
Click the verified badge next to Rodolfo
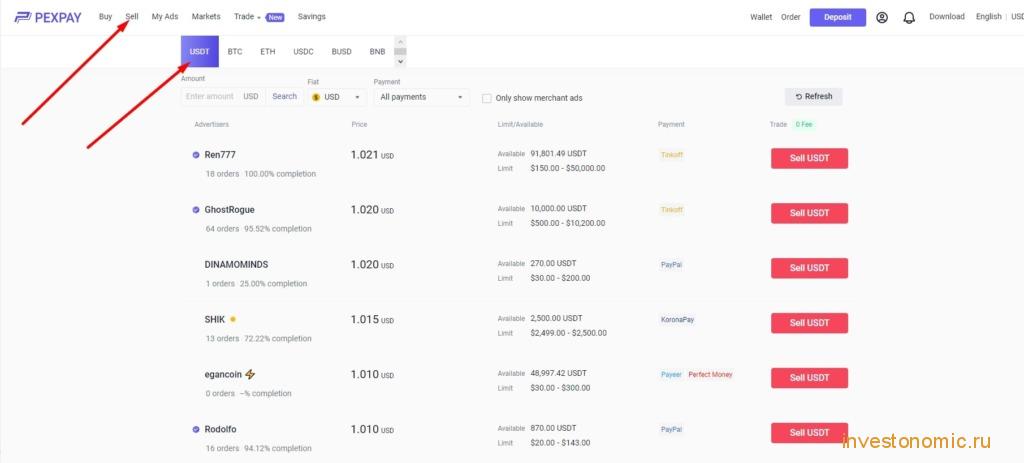[x=196, y=430]
